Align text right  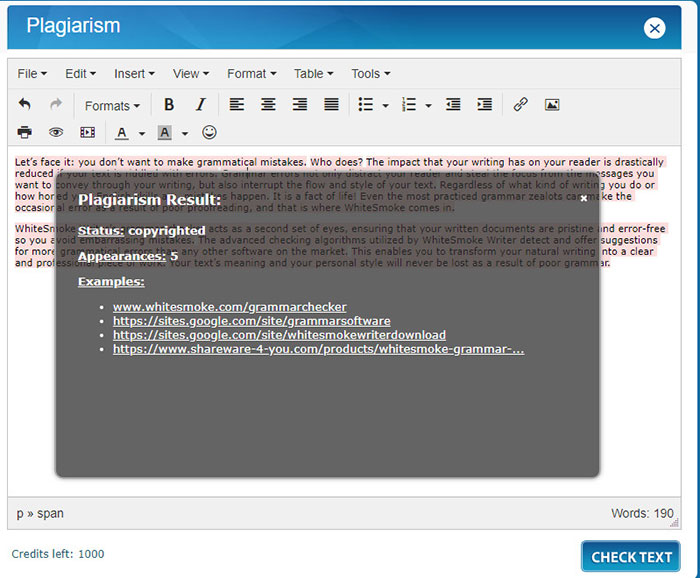(x=300, y=105)
